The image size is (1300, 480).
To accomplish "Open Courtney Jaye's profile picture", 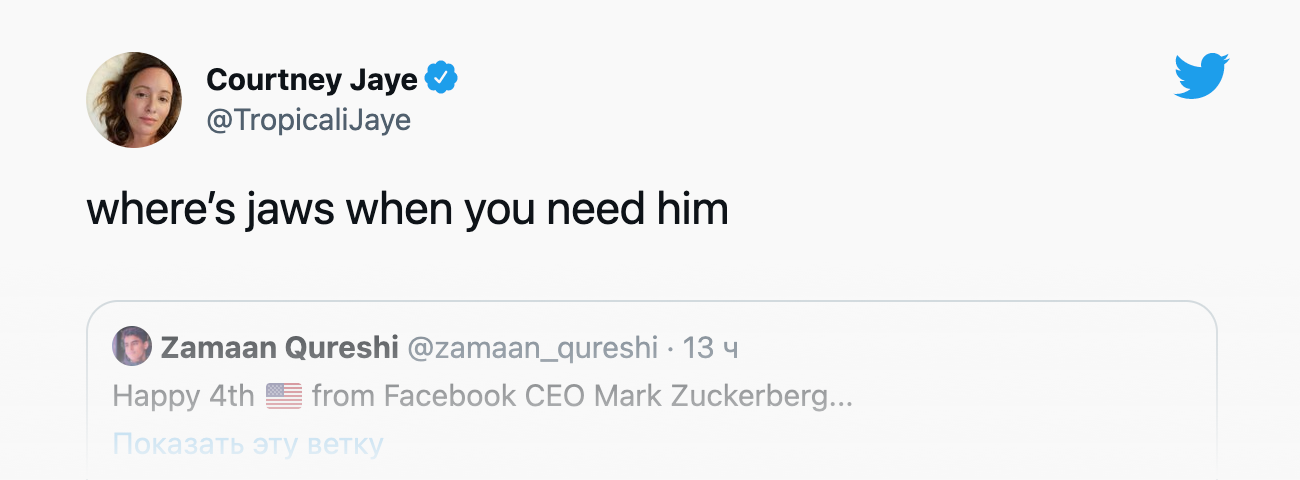I will (134, 100).
